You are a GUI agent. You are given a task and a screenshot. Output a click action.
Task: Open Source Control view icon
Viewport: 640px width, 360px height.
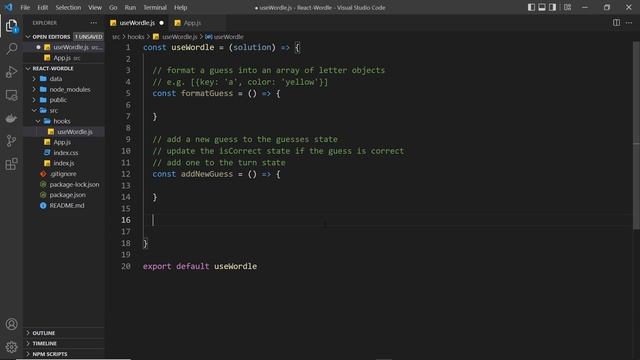11,141
